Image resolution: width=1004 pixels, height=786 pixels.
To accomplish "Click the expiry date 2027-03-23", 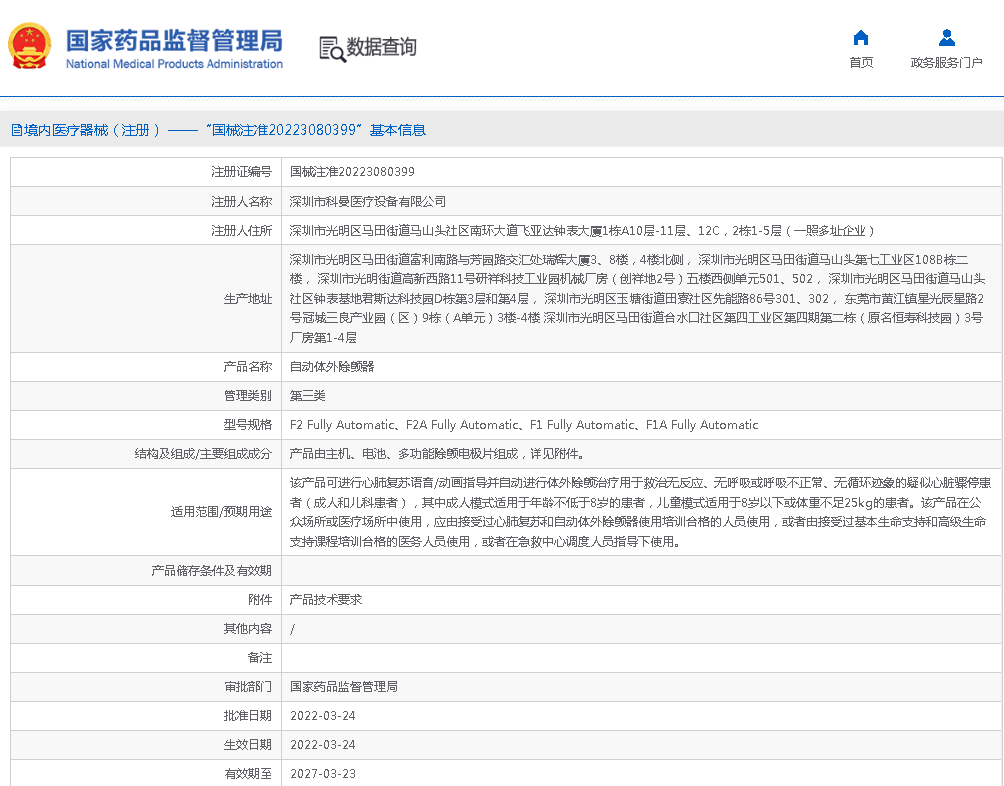I will coord(322,774).
